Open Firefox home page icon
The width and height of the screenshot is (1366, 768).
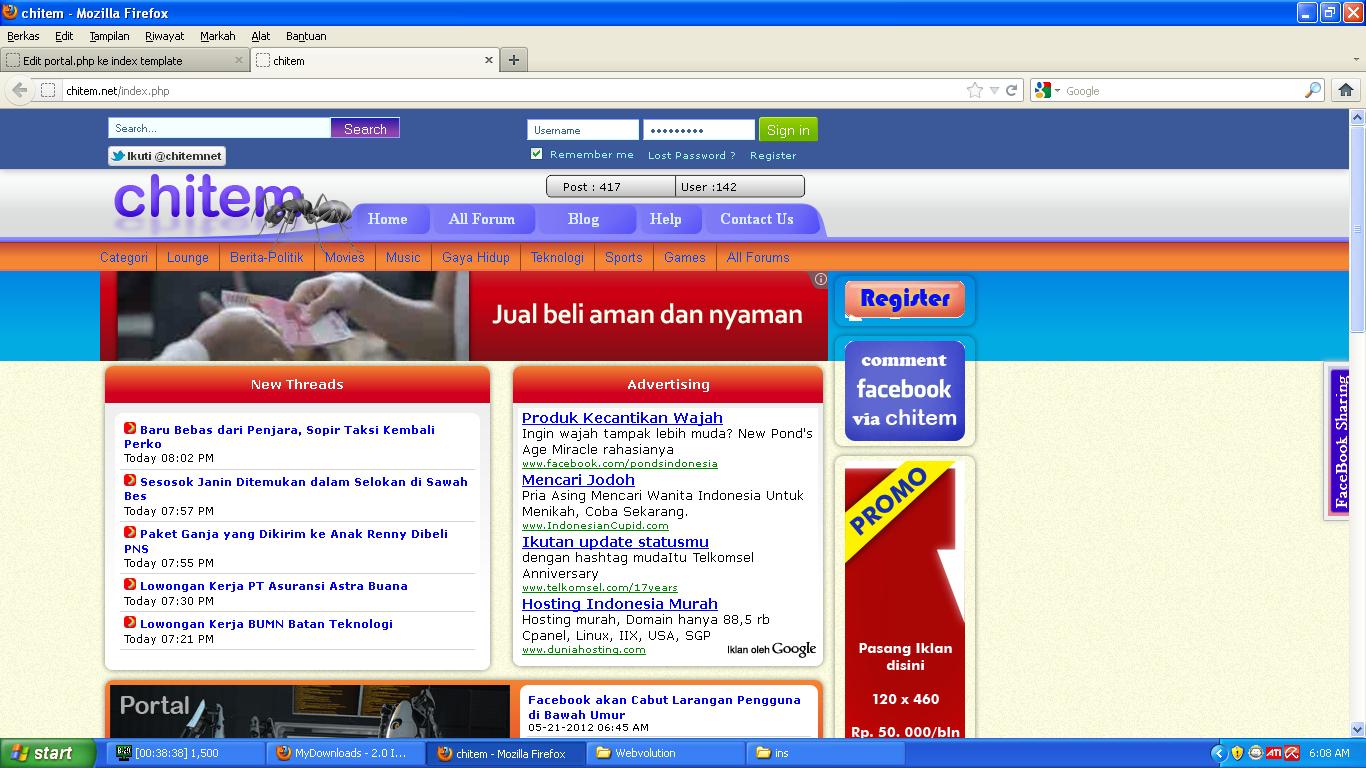click(1346, 90)
